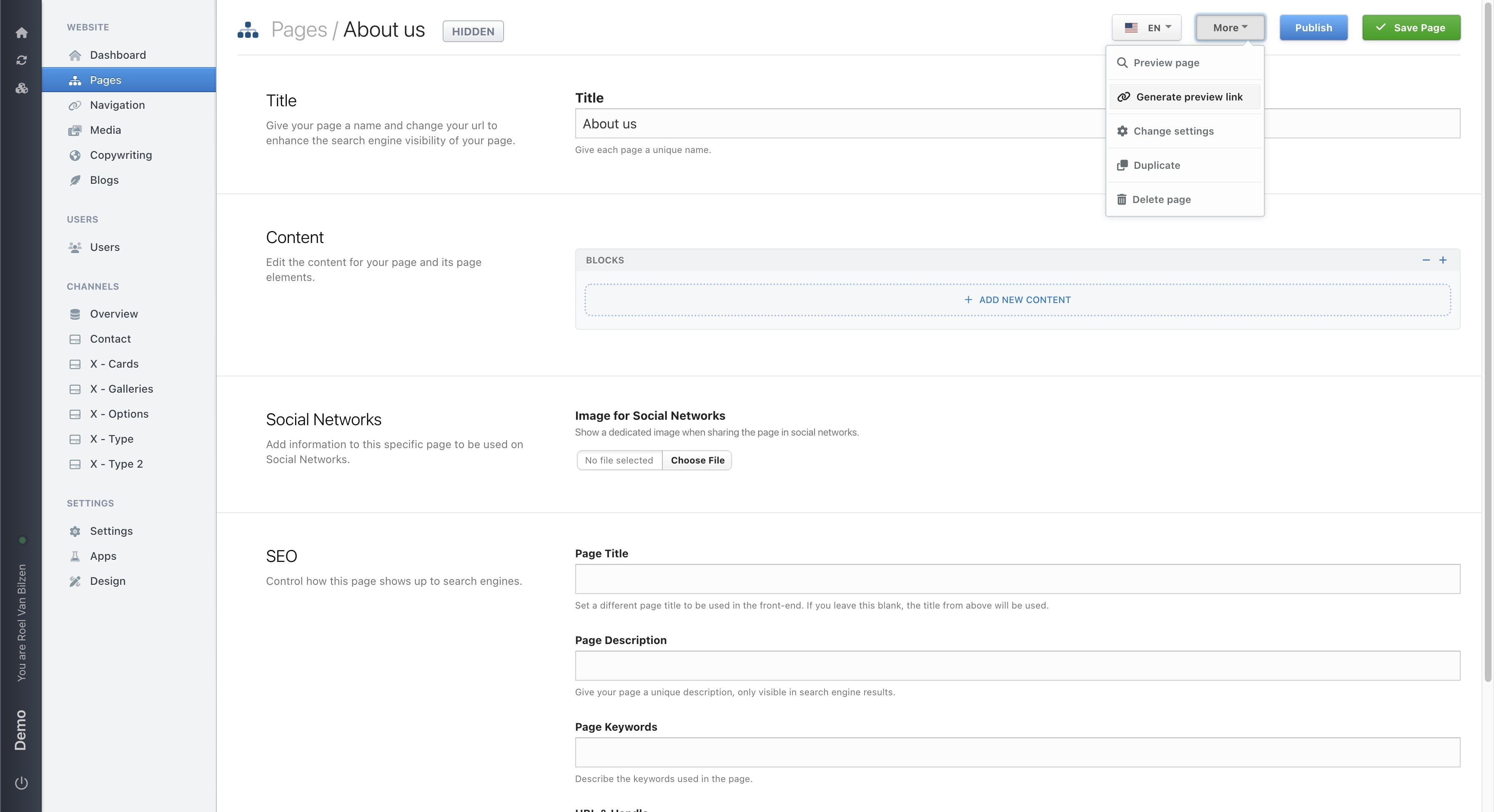Select the Copywriting globe icon
This screenshot has height=812, width=1494.
coord(75,155)
